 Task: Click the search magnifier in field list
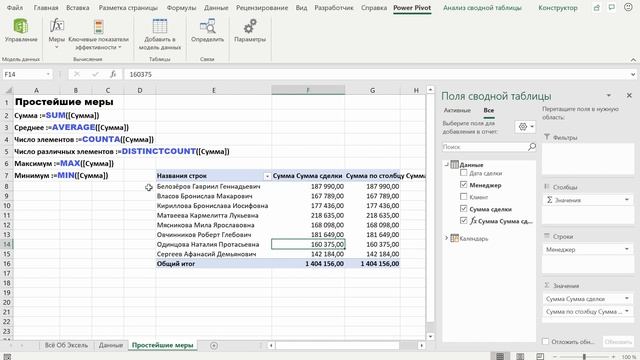coord(531,147)
